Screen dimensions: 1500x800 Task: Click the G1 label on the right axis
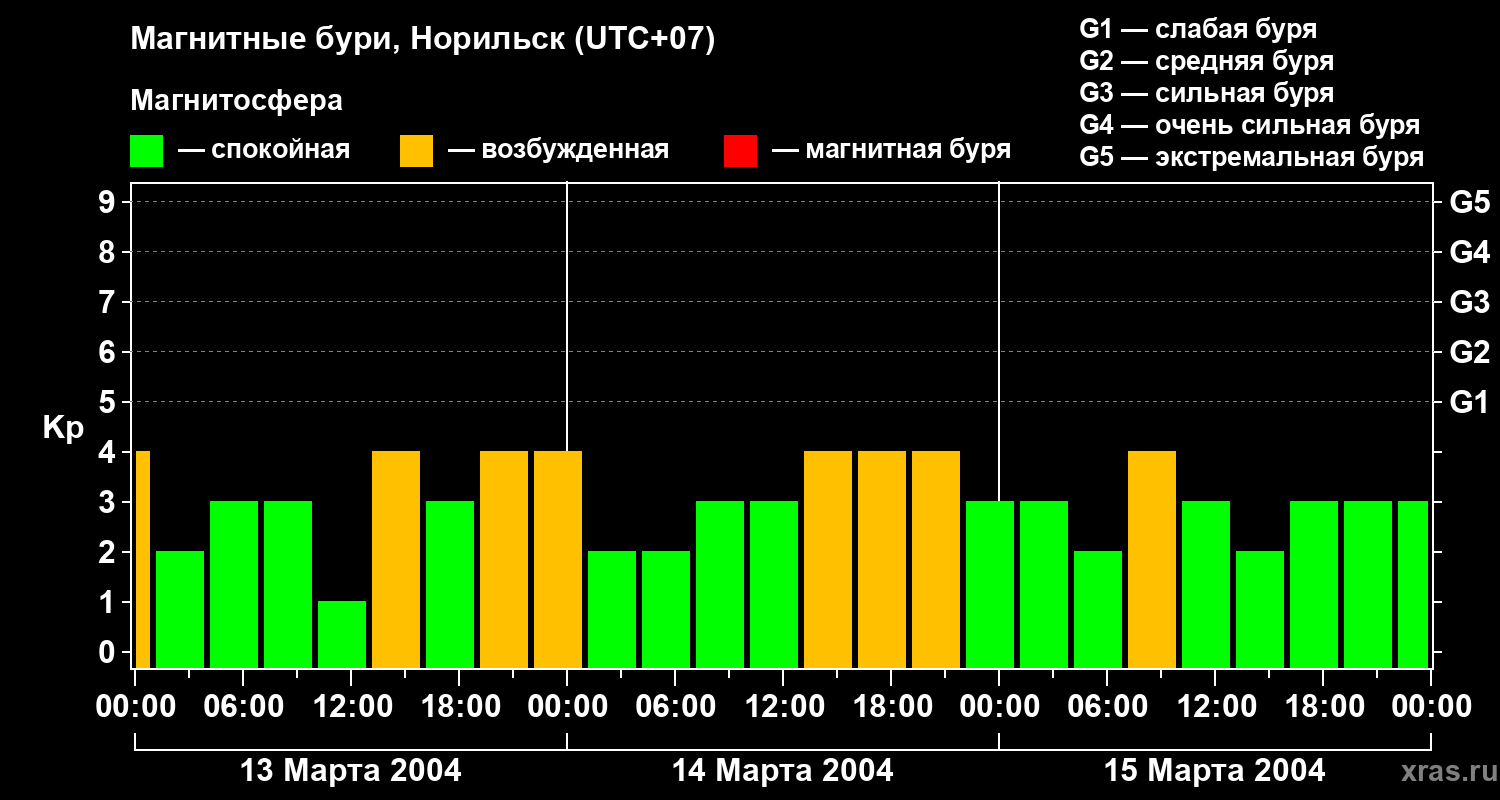1470,402
